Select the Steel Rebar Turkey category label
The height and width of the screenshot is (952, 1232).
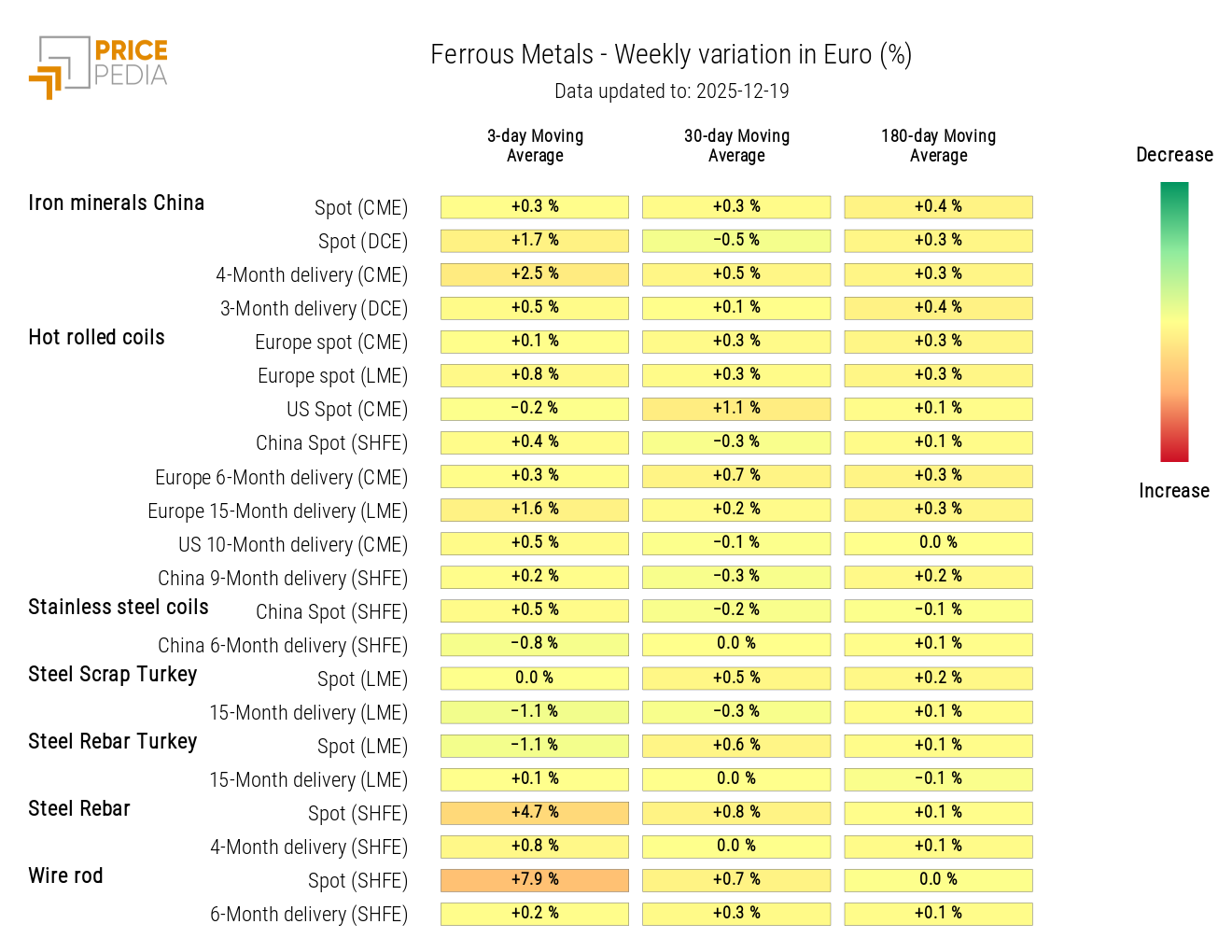[112, 742]
